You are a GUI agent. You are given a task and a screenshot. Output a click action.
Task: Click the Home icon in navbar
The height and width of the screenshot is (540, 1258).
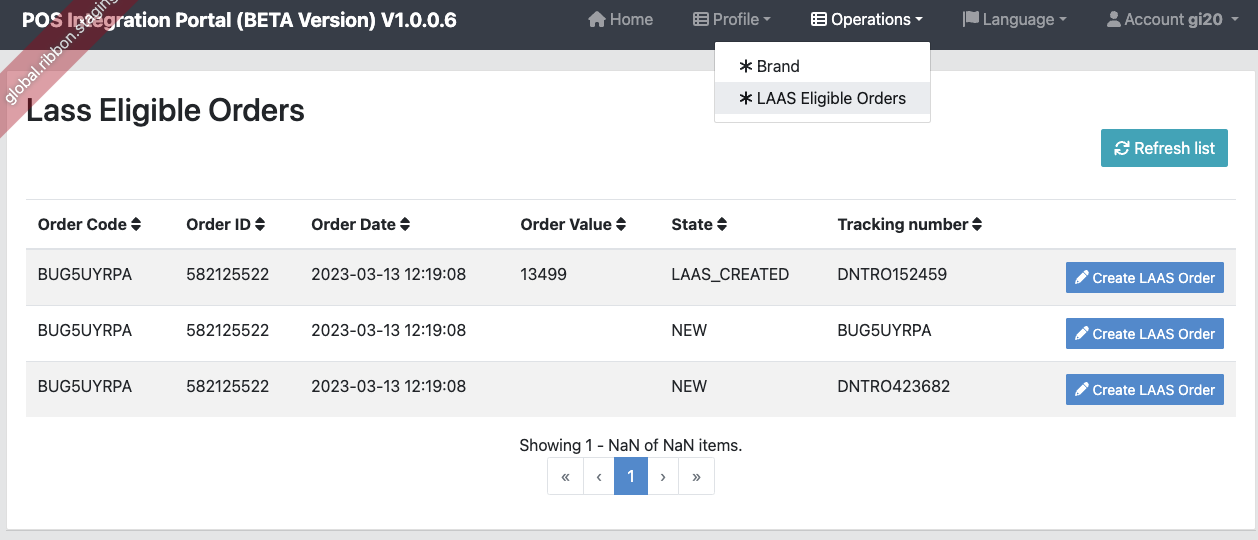pyautogui.click(x=597, y=19)
